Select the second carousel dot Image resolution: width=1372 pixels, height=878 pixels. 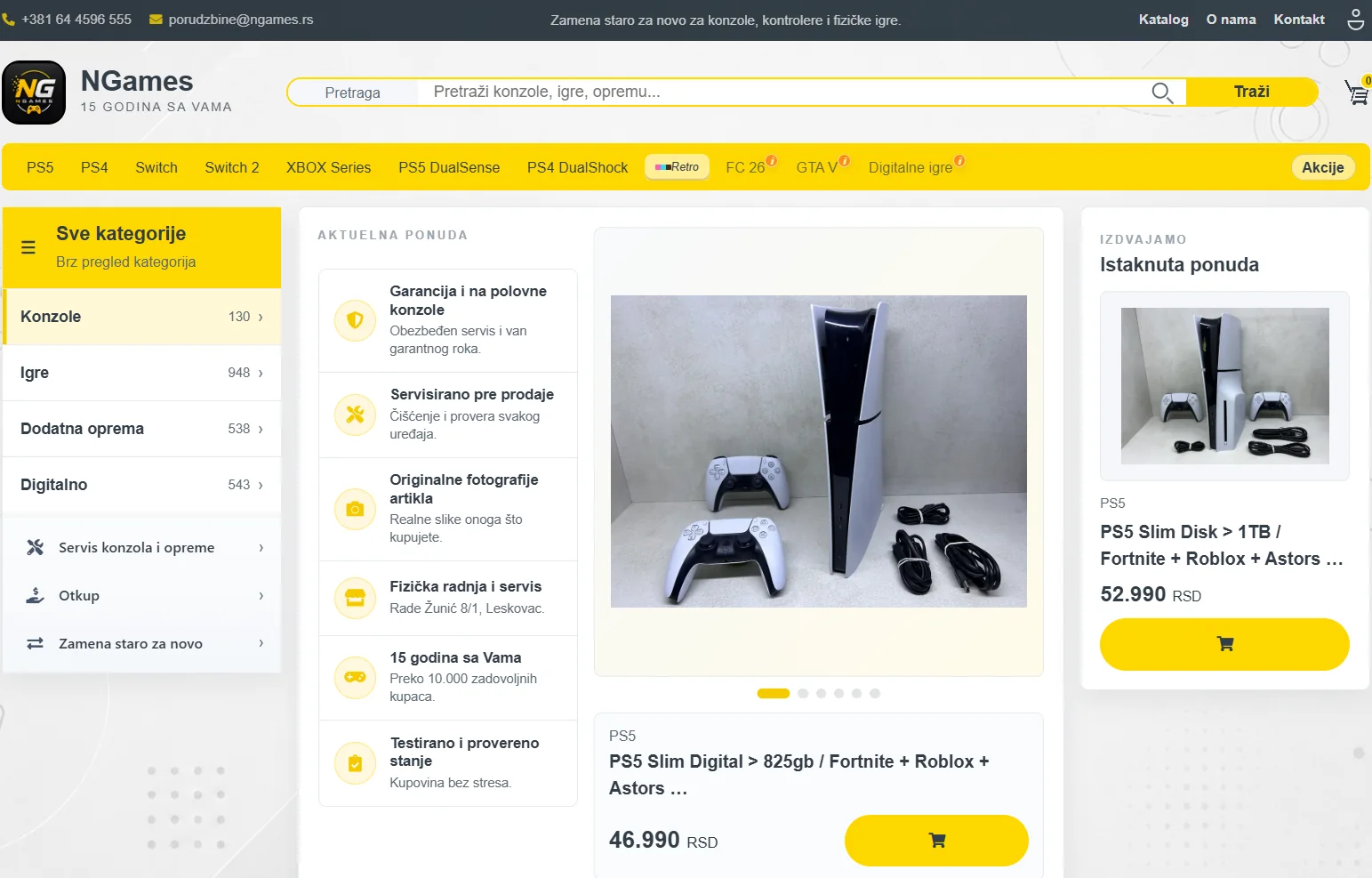click(x=803, y=694)
